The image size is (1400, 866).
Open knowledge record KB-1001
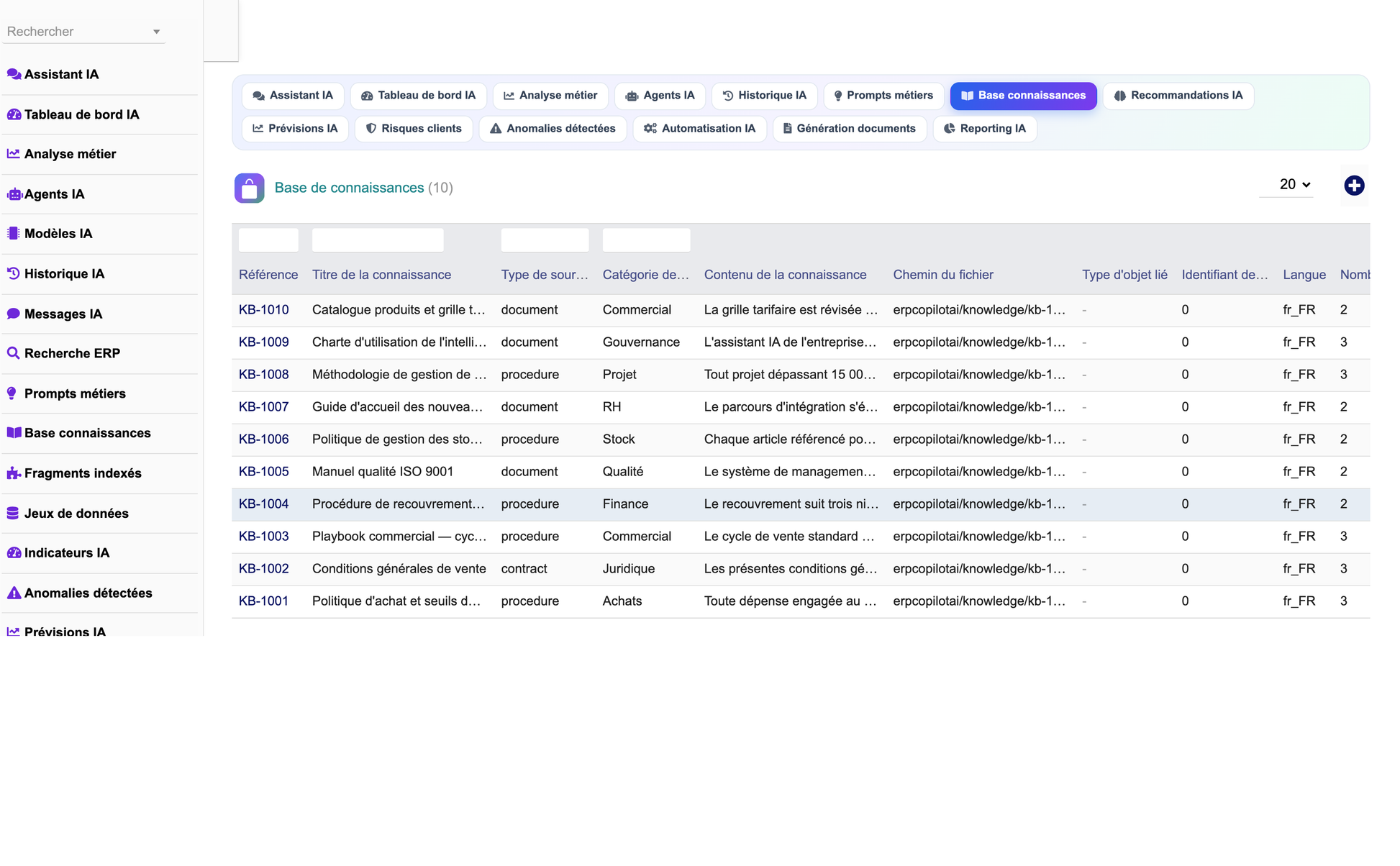263,601
